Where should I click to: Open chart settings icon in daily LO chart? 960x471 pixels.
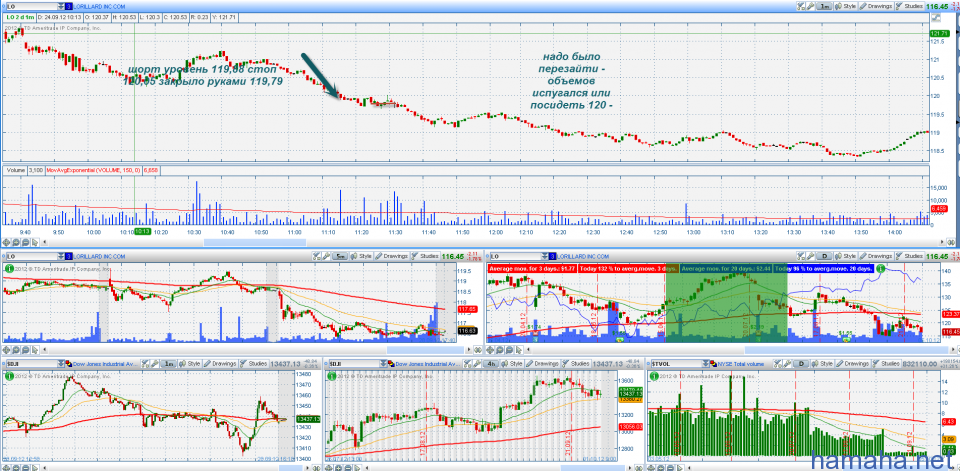point(801,256)
